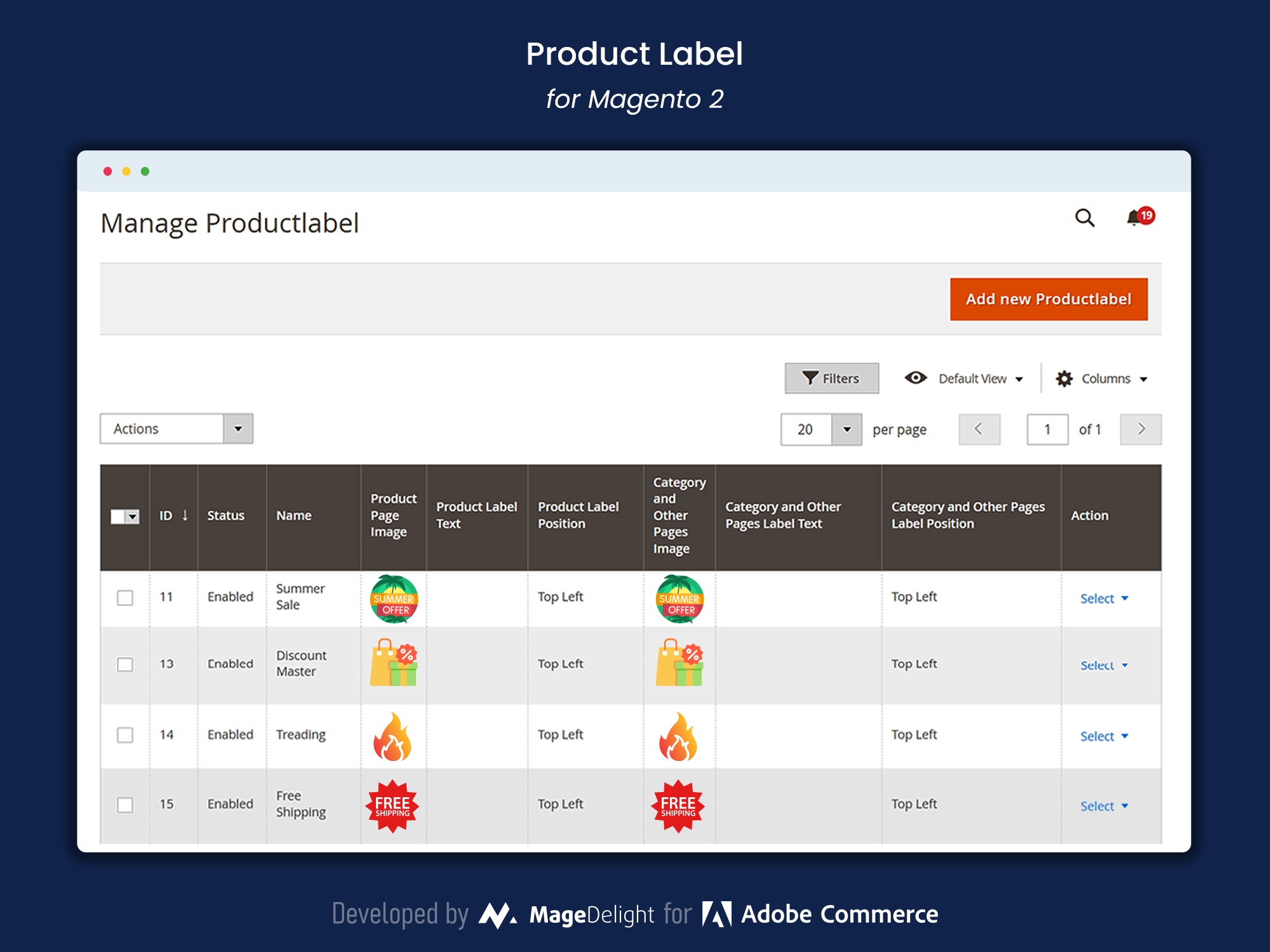1270x952 pixels.
Task: Expand the Actions dropdown menu
Action: pyautogui.click(x=237, y=428)
